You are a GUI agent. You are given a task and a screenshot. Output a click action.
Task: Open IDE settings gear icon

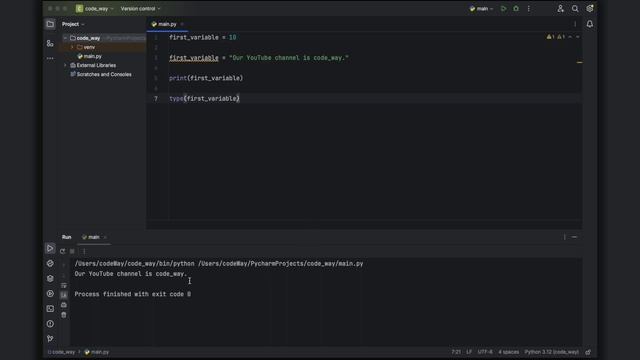590,9
